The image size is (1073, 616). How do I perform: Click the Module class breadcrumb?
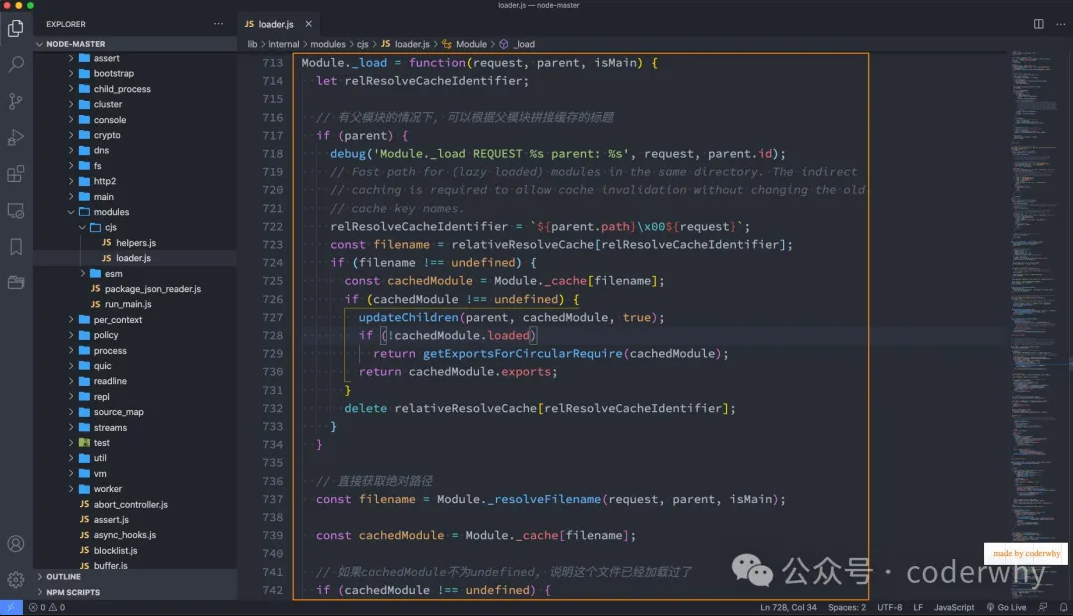465,44
